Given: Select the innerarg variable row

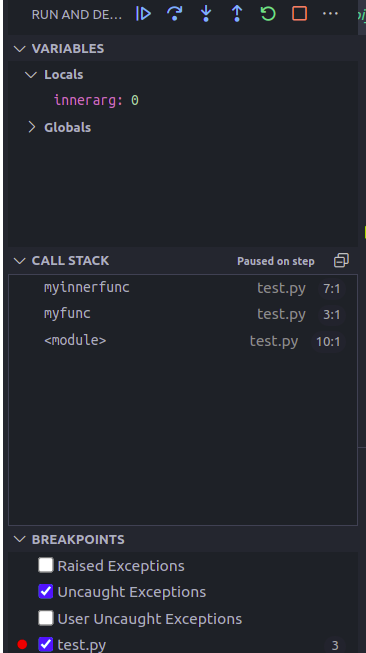Looking at the screenshot, I should [x=183, y=100].
